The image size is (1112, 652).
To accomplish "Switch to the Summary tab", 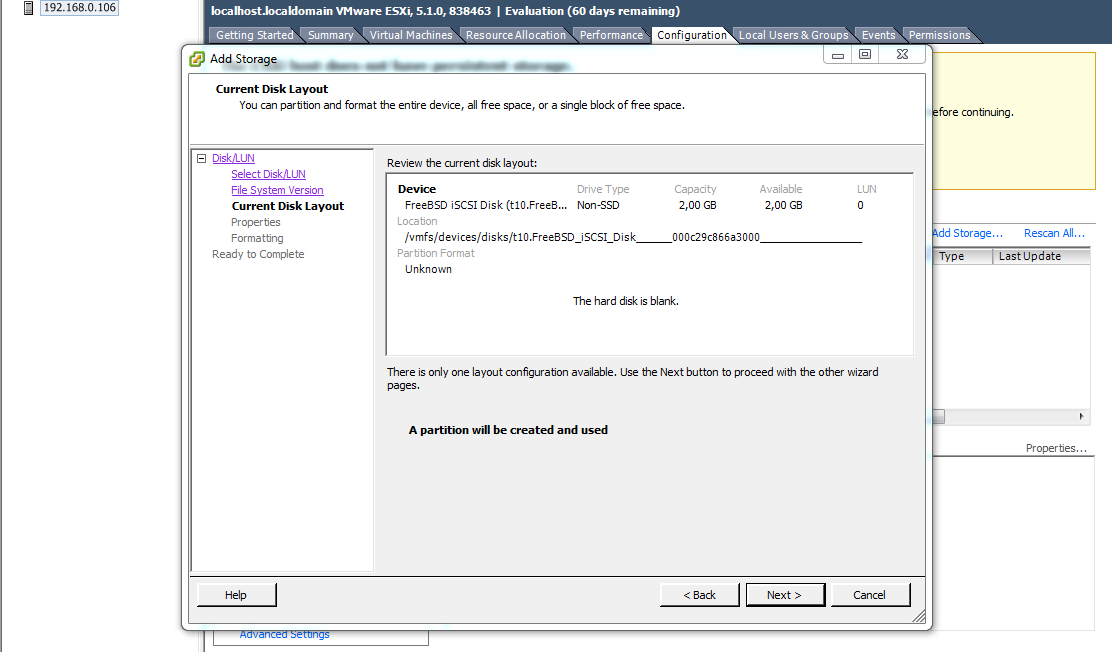I will point(330,35).
